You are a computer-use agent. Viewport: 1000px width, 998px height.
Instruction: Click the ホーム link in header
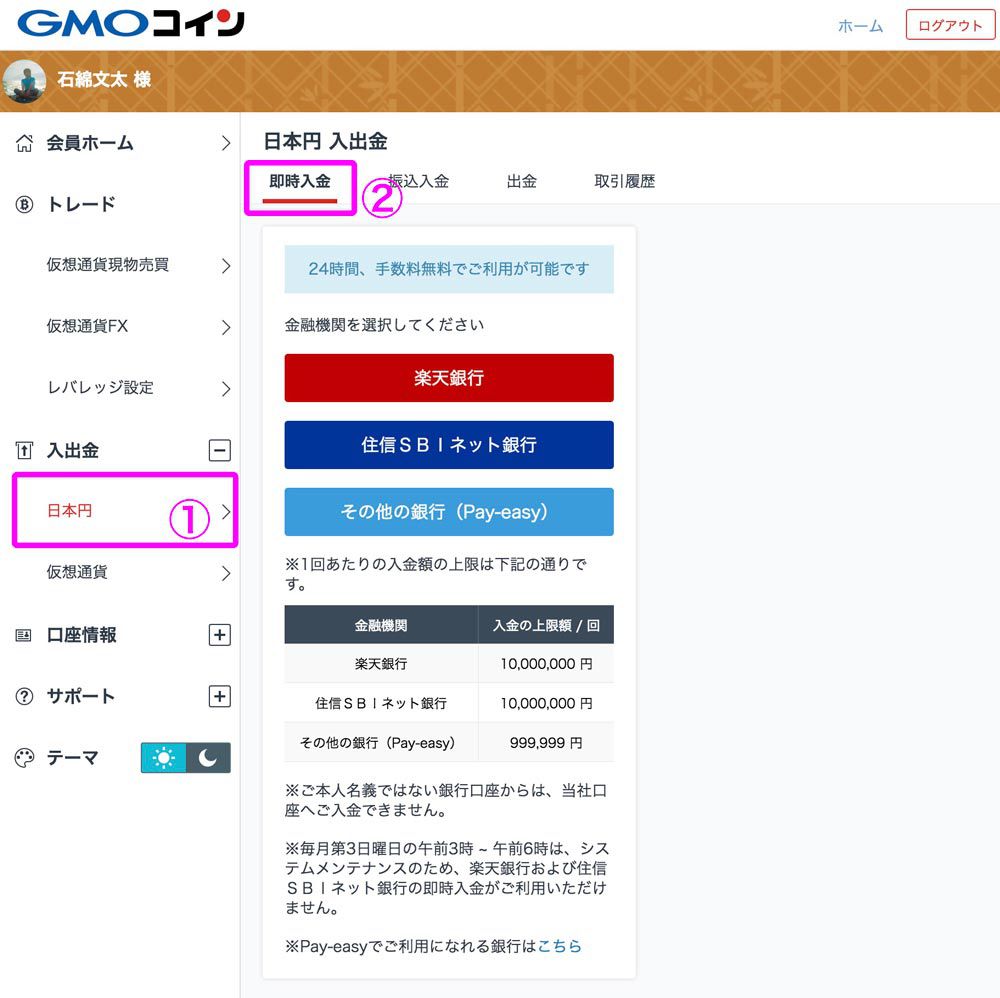860,26
